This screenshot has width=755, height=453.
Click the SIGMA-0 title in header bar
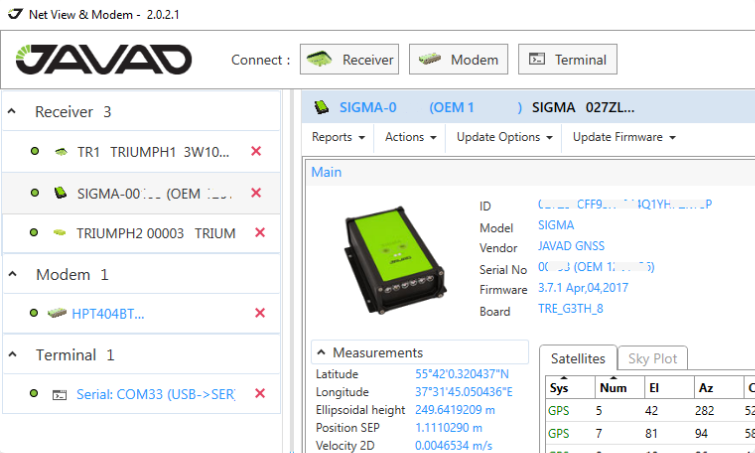tap(368, 107)
